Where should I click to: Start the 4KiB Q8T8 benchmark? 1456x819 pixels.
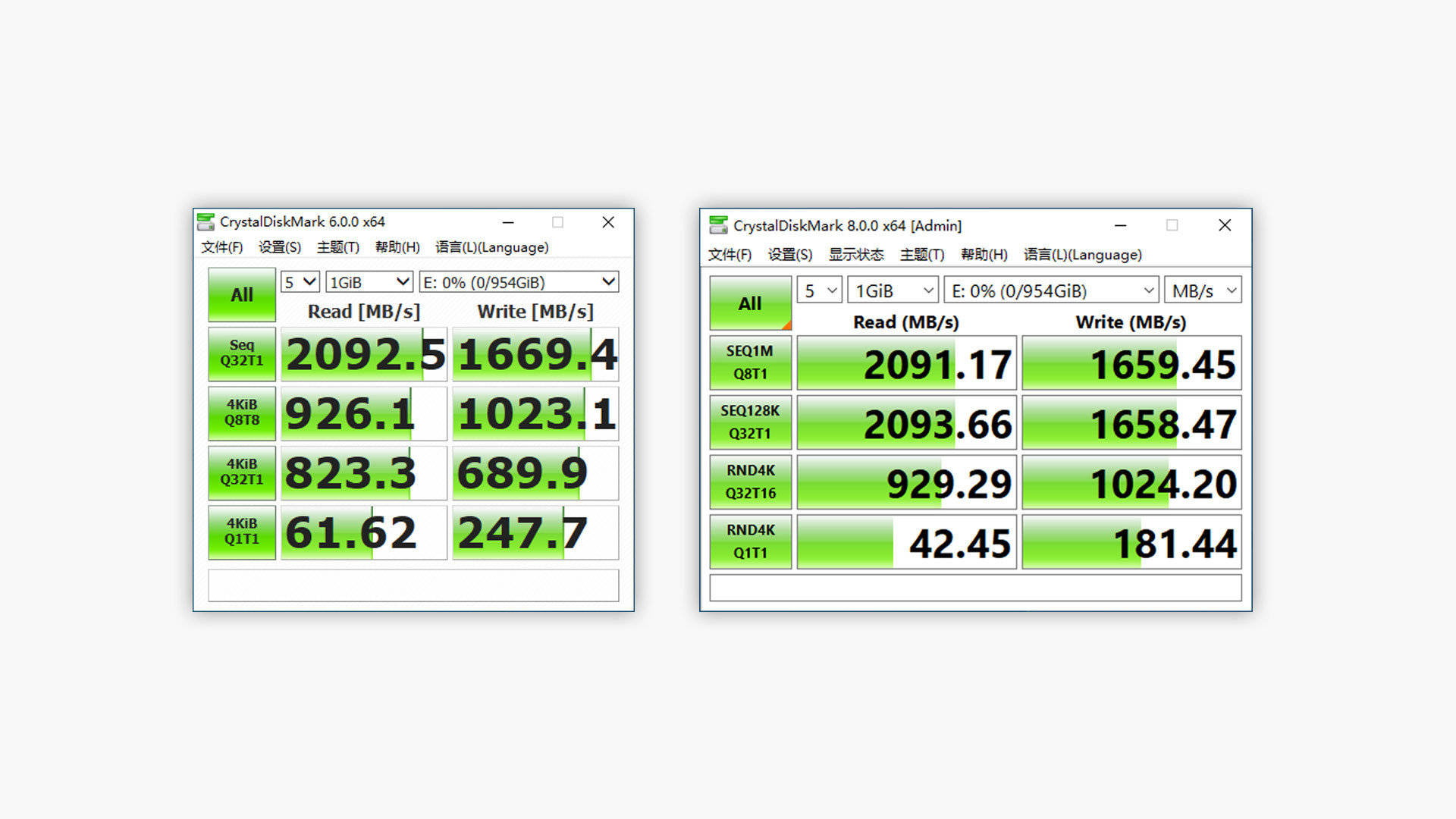[241, 413]
